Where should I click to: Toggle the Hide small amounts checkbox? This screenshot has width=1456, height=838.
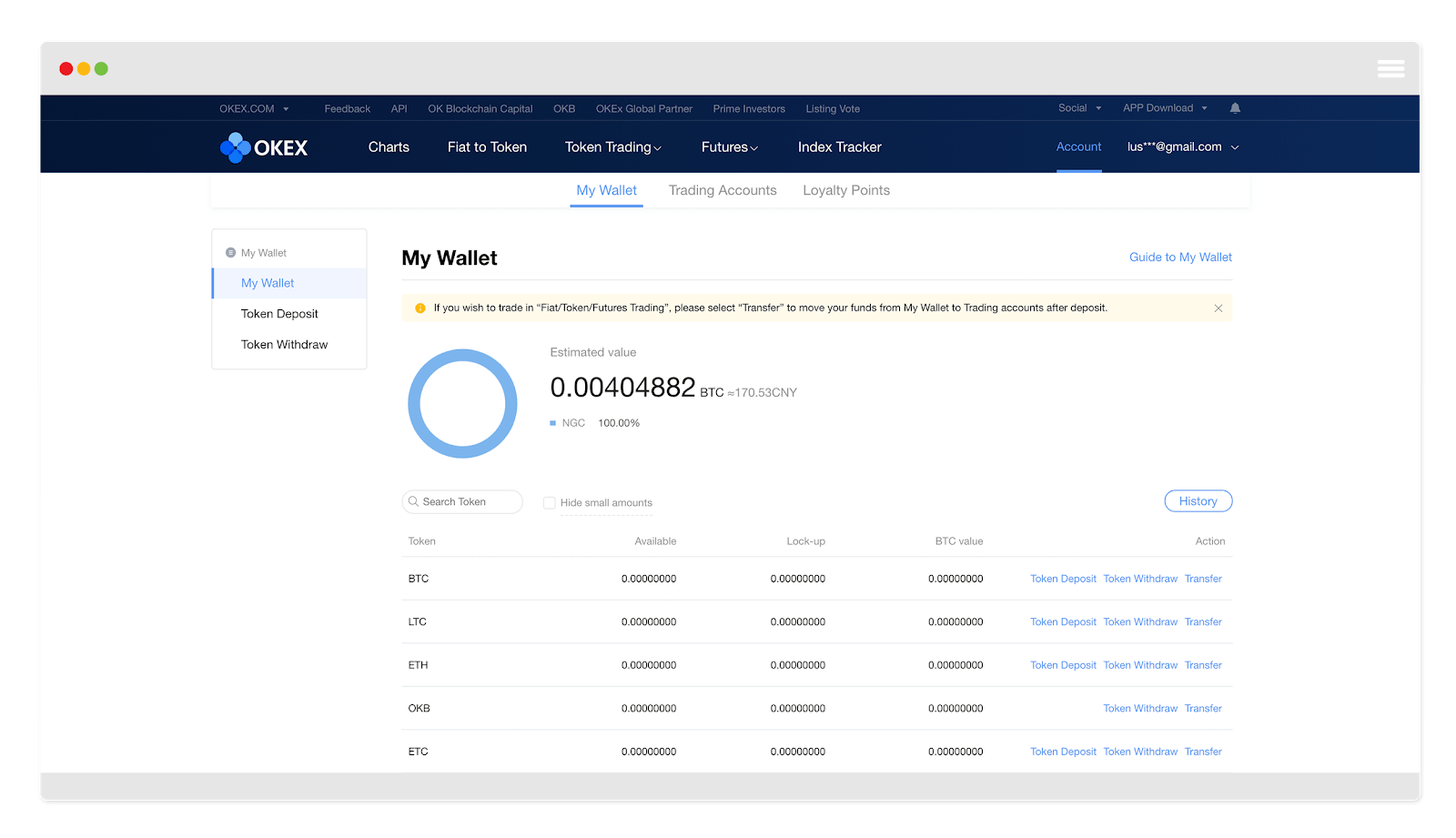point(549,502)
